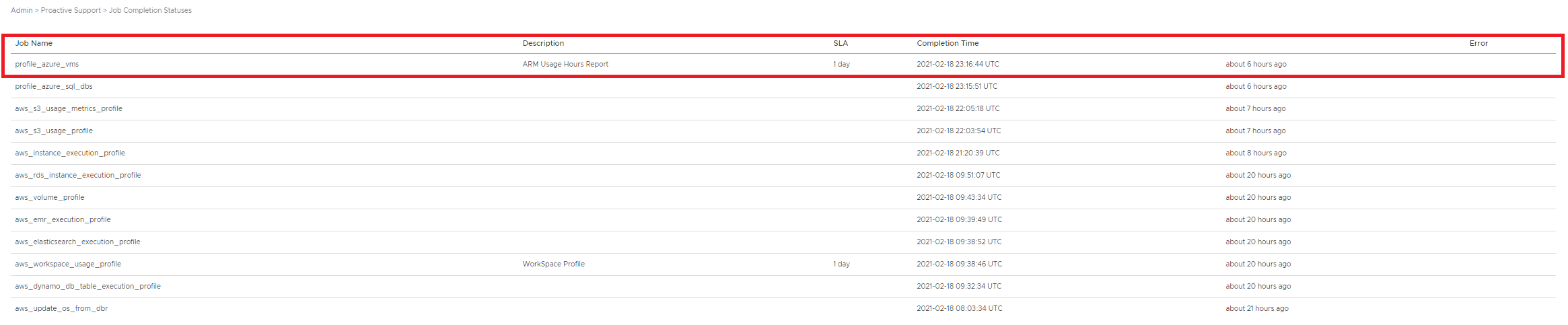The image size is (1568, 325).
Task: Select the aws_volume_profile job
Action: pyautogui.click(x=50, y=197)
